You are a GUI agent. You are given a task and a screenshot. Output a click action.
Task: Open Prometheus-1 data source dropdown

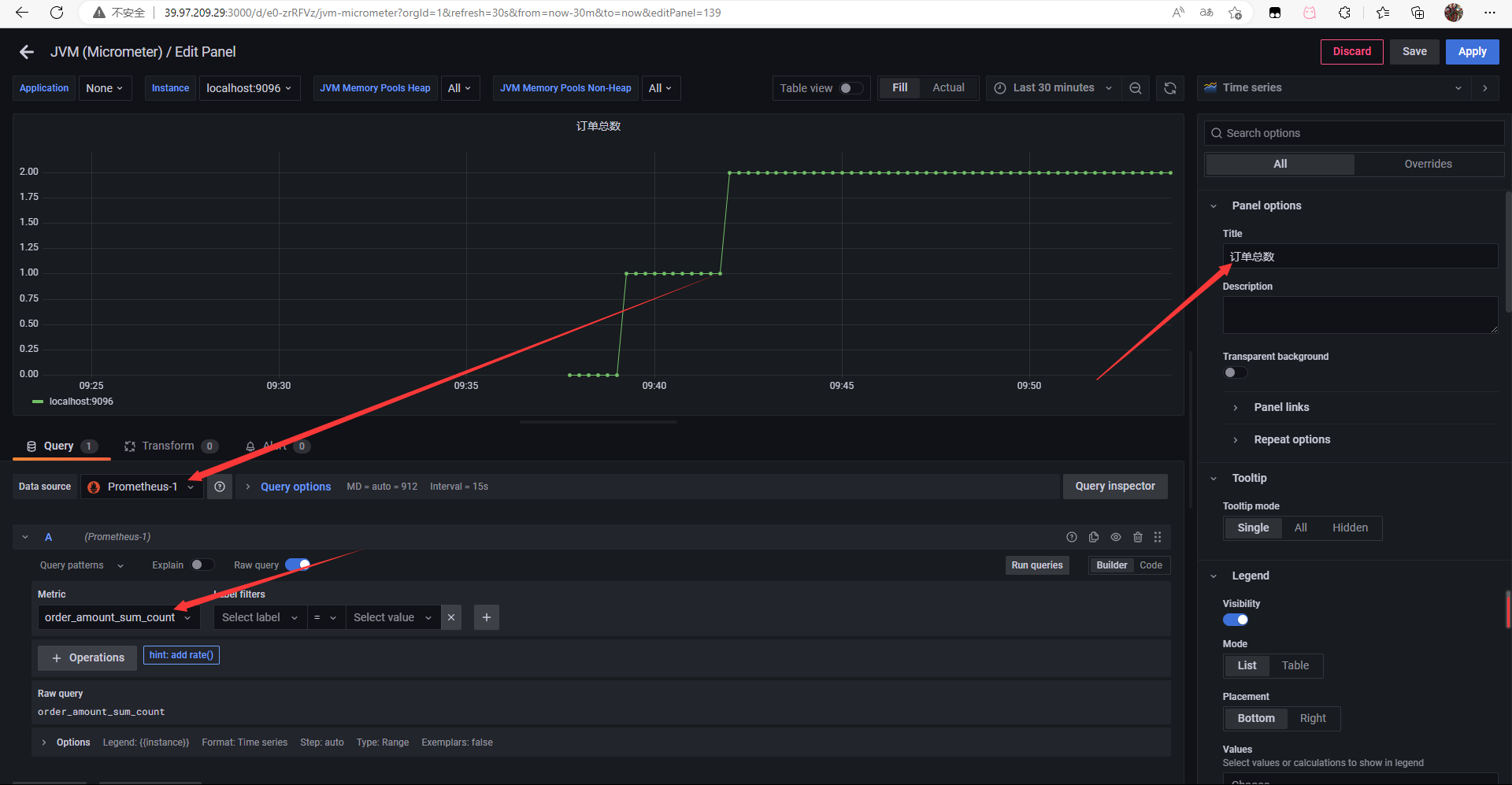coord(143,487)
